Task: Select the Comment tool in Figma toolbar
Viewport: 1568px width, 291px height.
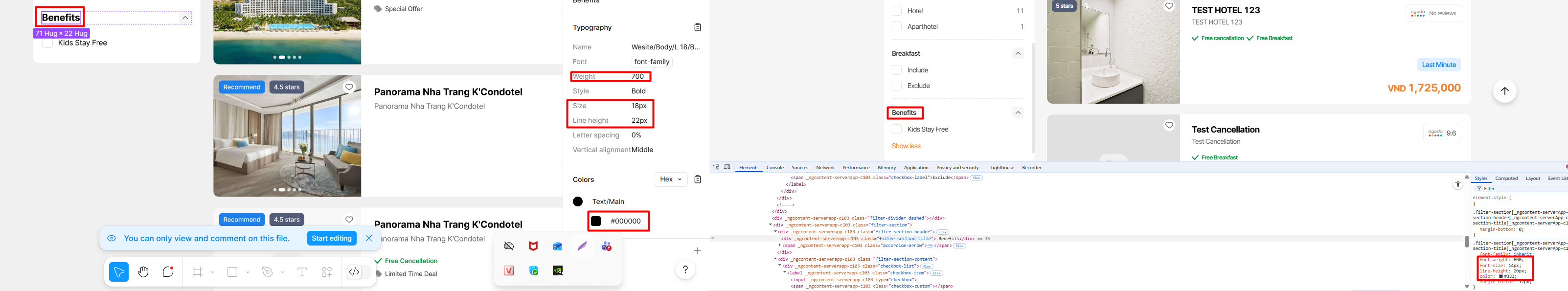Action: [x=169, y=272]
